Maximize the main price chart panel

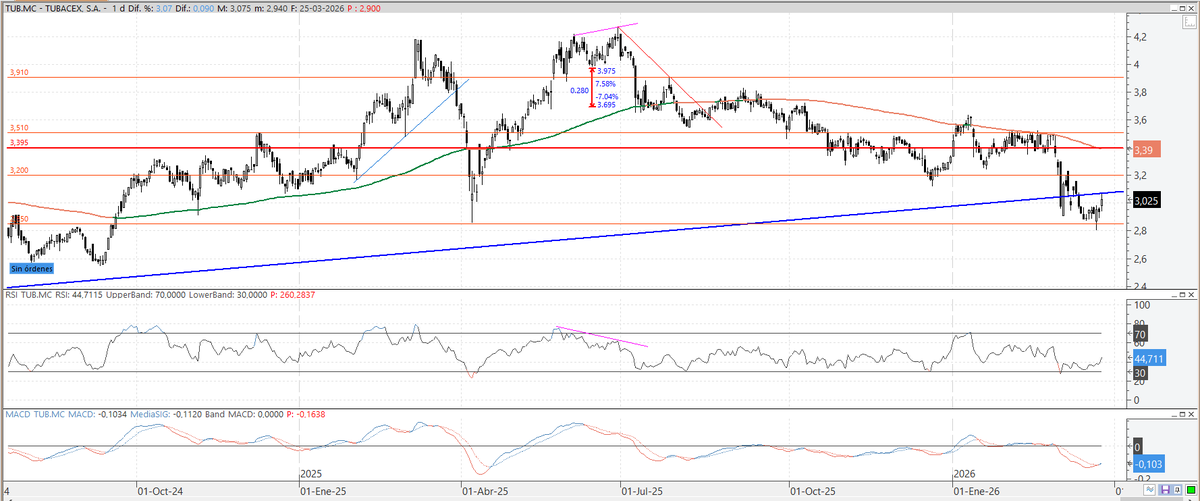point(1182,8)
